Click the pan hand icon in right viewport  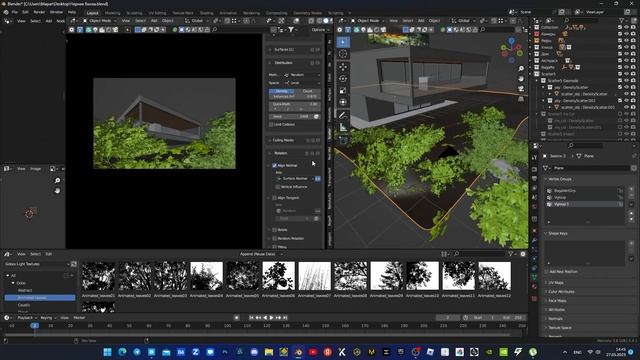[x=521, y=79]
